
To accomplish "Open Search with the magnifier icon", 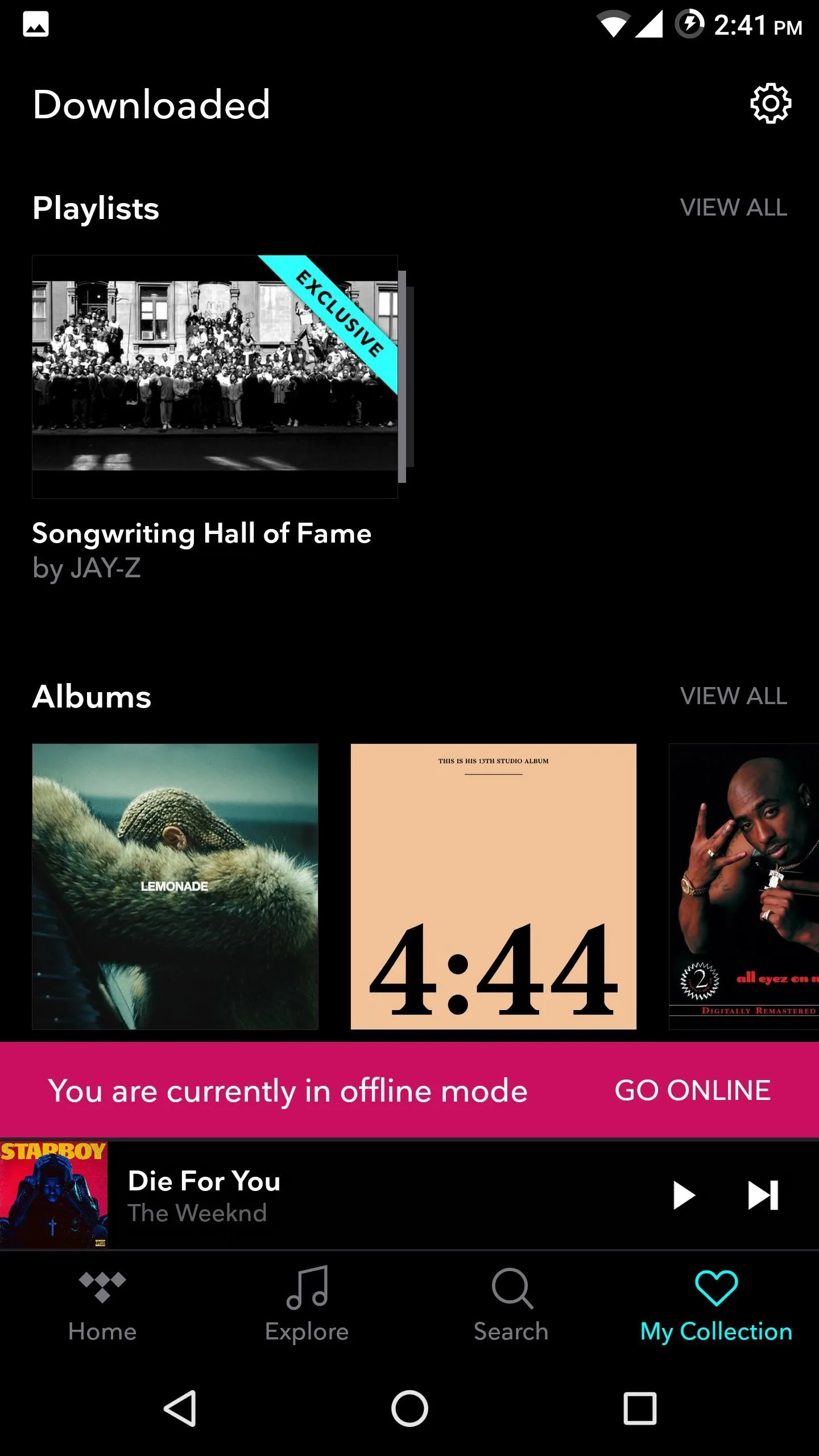I will coord(512,1288).
